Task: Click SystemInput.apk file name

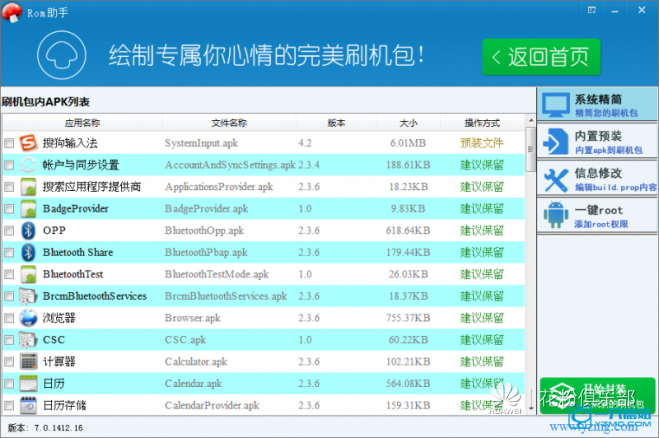Action: (201, 143)
